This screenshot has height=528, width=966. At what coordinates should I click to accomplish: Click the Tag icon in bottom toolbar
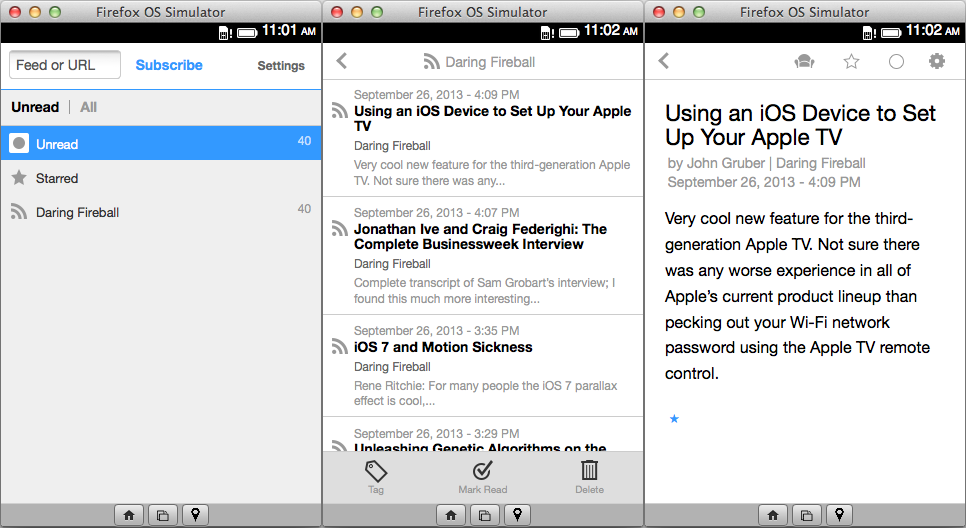pyautogui.click(x=376, y=471)
